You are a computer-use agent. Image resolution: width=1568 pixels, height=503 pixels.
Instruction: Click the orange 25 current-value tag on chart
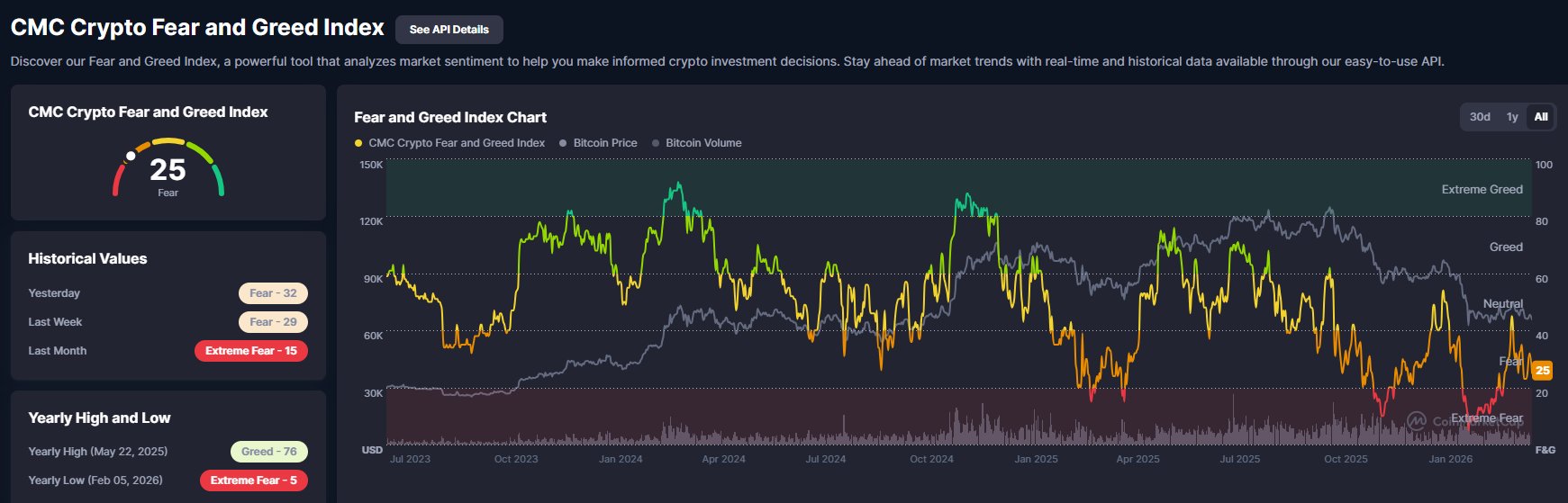coord(1542,370)
